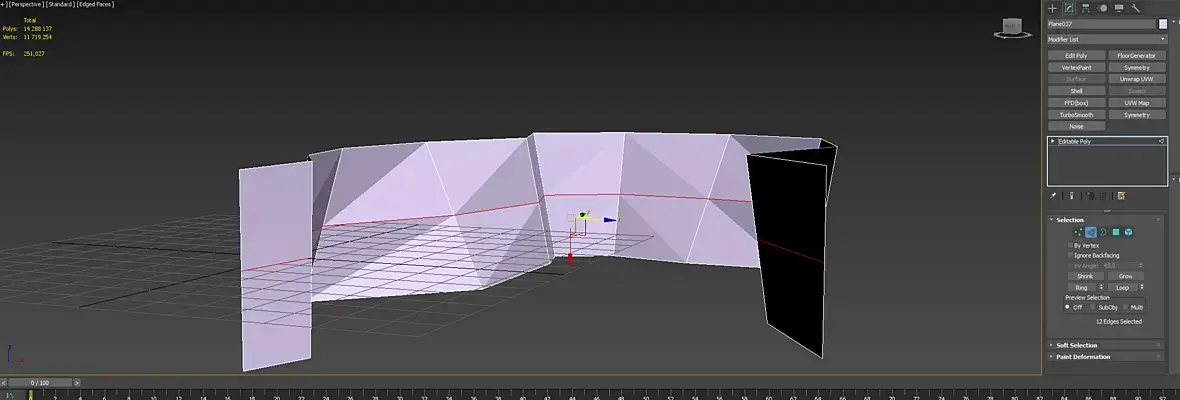
Task: Click the maximize viewport plus sign label
Action: 2,4
